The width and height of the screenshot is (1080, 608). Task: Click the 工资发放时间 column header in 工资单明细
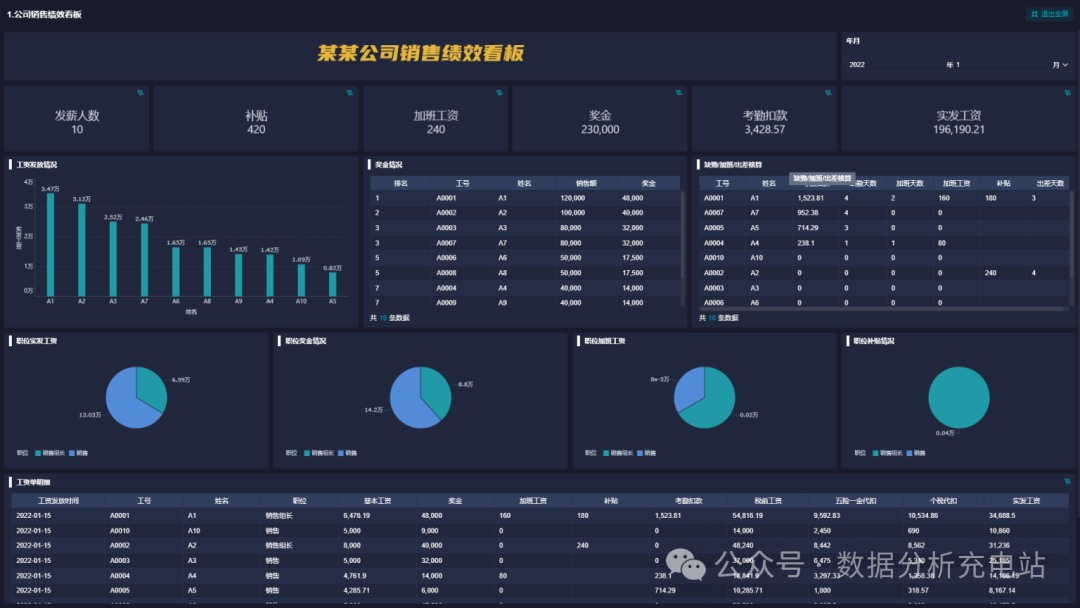tap(59, 501)
